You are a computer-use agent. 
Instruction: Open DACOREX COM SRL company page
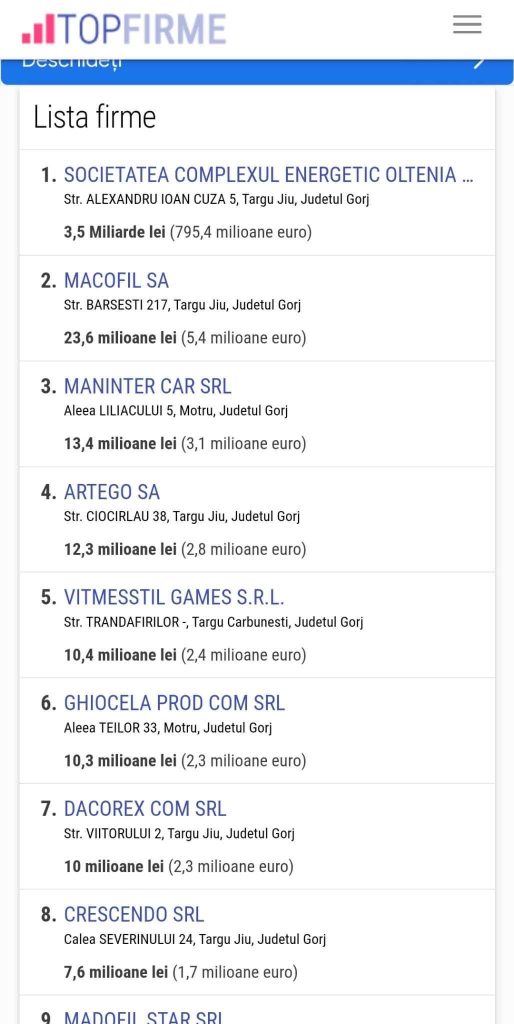click(145, 809)
